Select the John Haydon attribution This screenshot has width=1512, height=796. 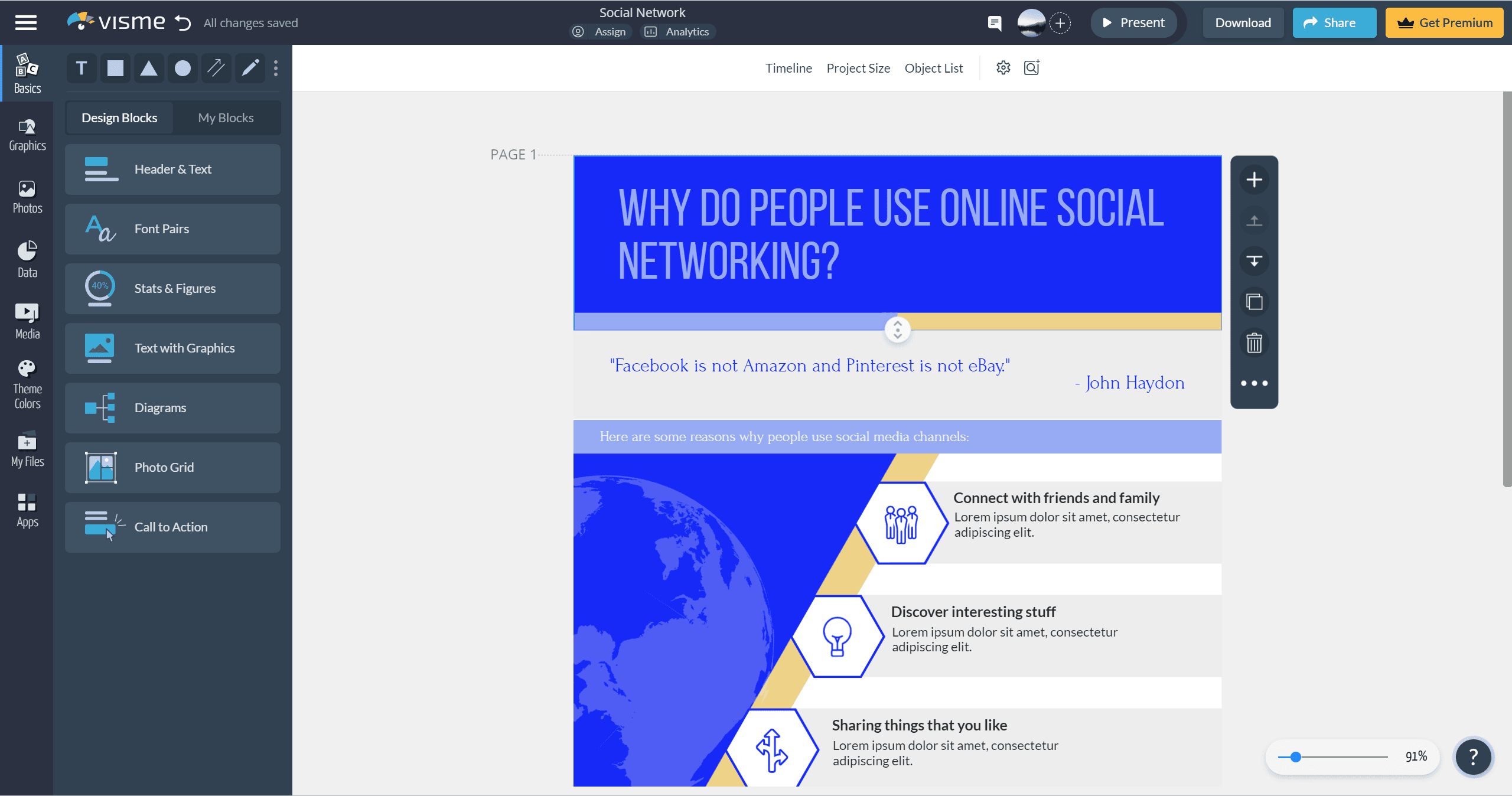pyautogui.click(x=1129, y=383)
